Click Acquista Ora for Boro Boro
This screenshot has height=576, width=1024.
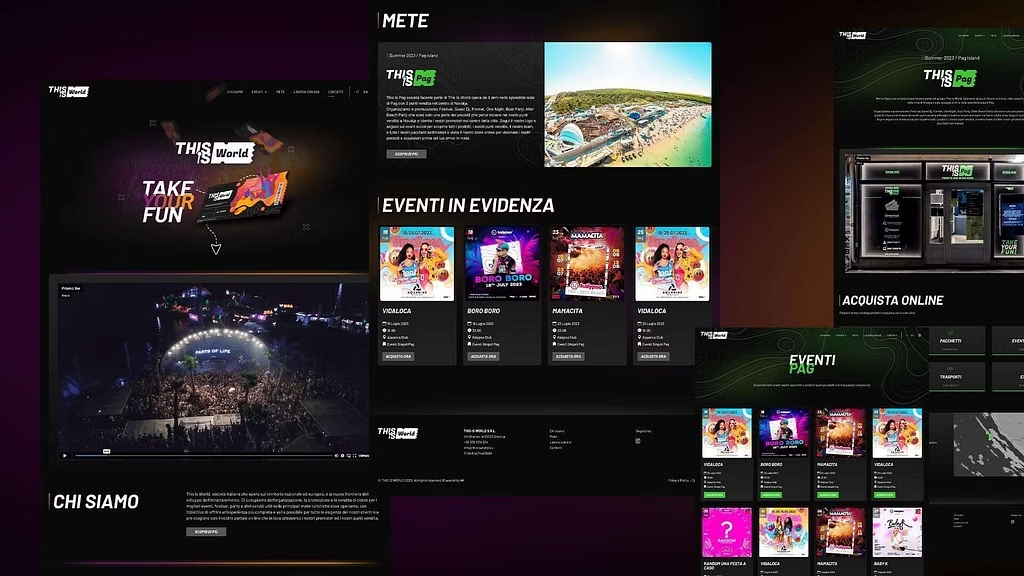pos(485,356)
